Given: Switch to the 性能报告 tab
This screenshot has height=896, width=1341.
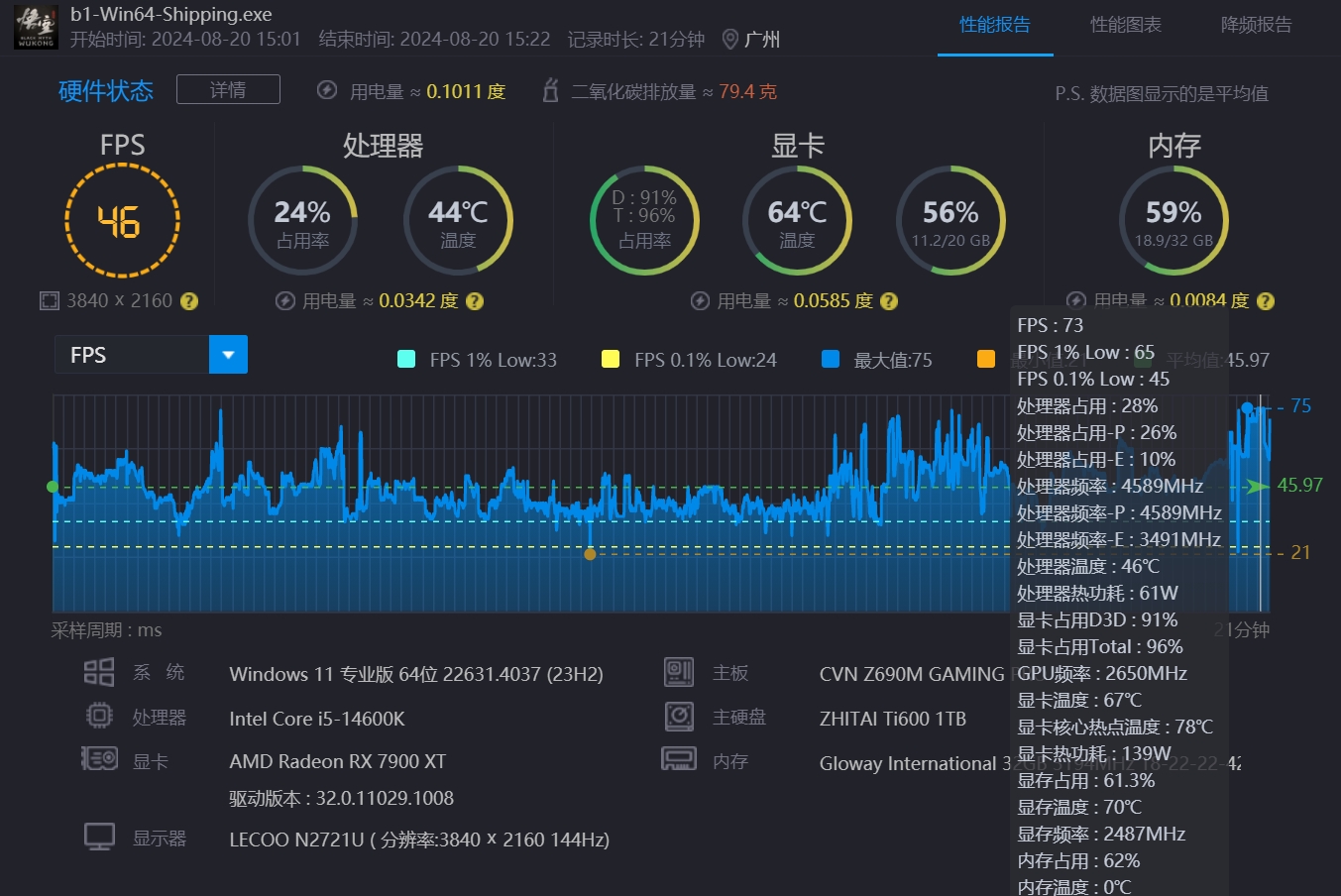Looking at the screenshot, I should (995, 25).
